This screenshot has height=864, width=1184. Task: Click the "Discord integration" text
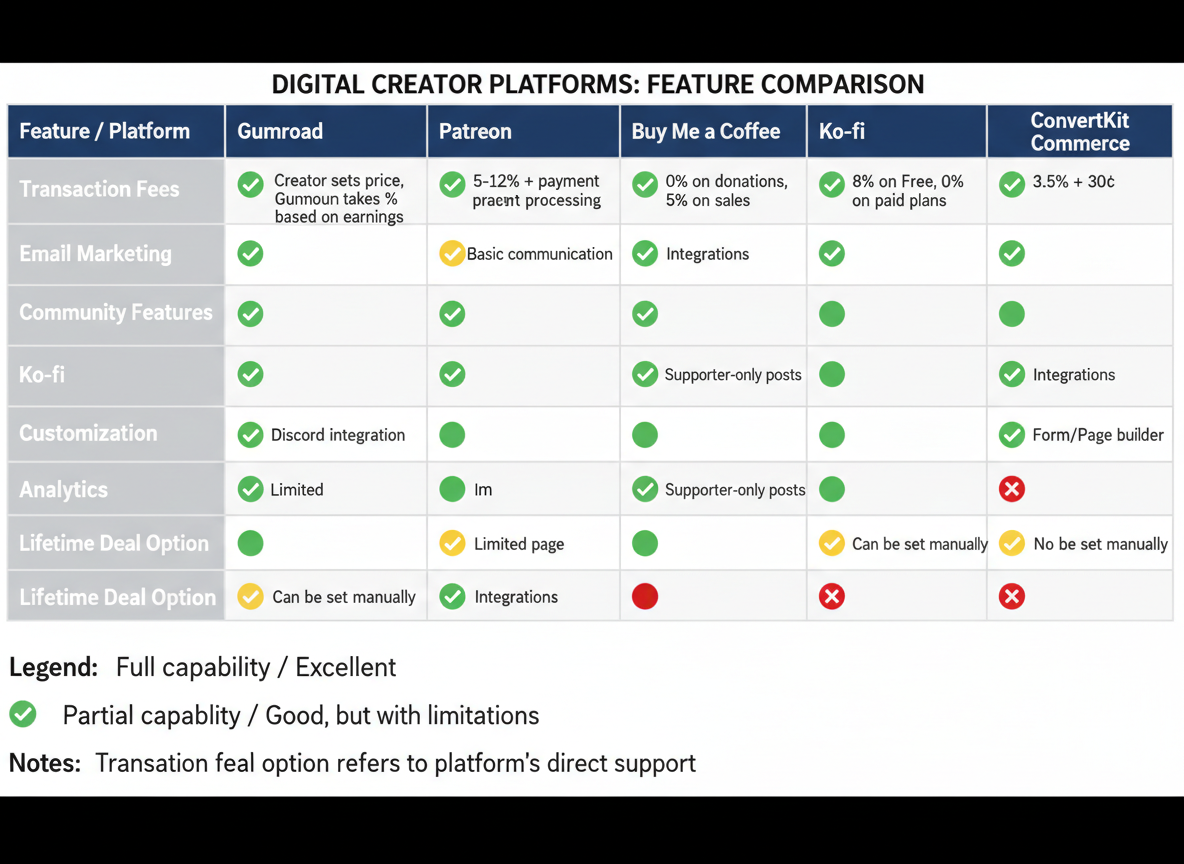point(338,435)
